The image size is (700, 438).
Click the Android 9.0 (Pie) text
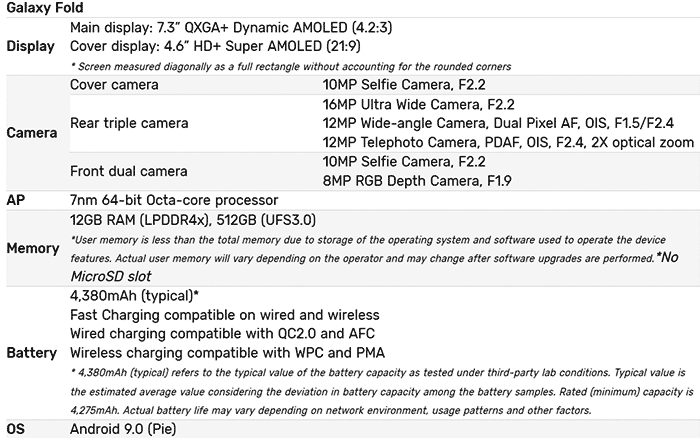[123, 430]
